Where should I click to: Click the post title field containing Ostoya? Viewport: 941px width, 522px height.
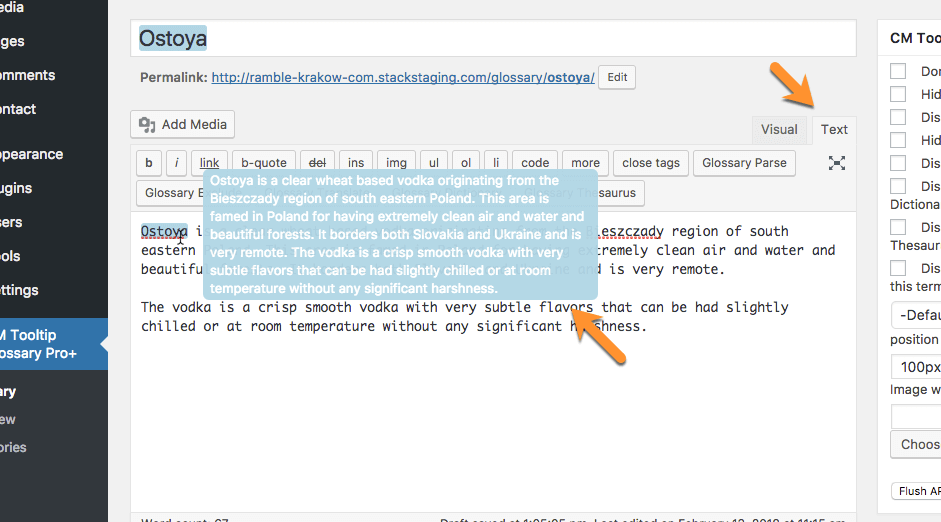pos(492,39)
